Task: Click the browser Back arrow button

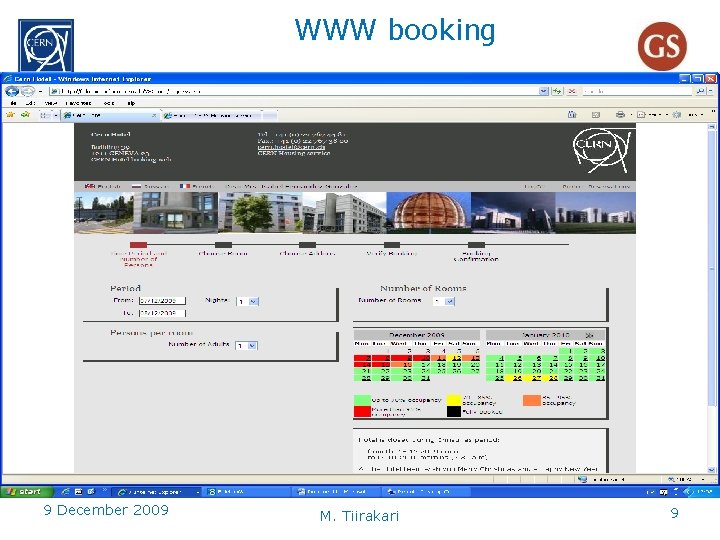Action: 12,91
